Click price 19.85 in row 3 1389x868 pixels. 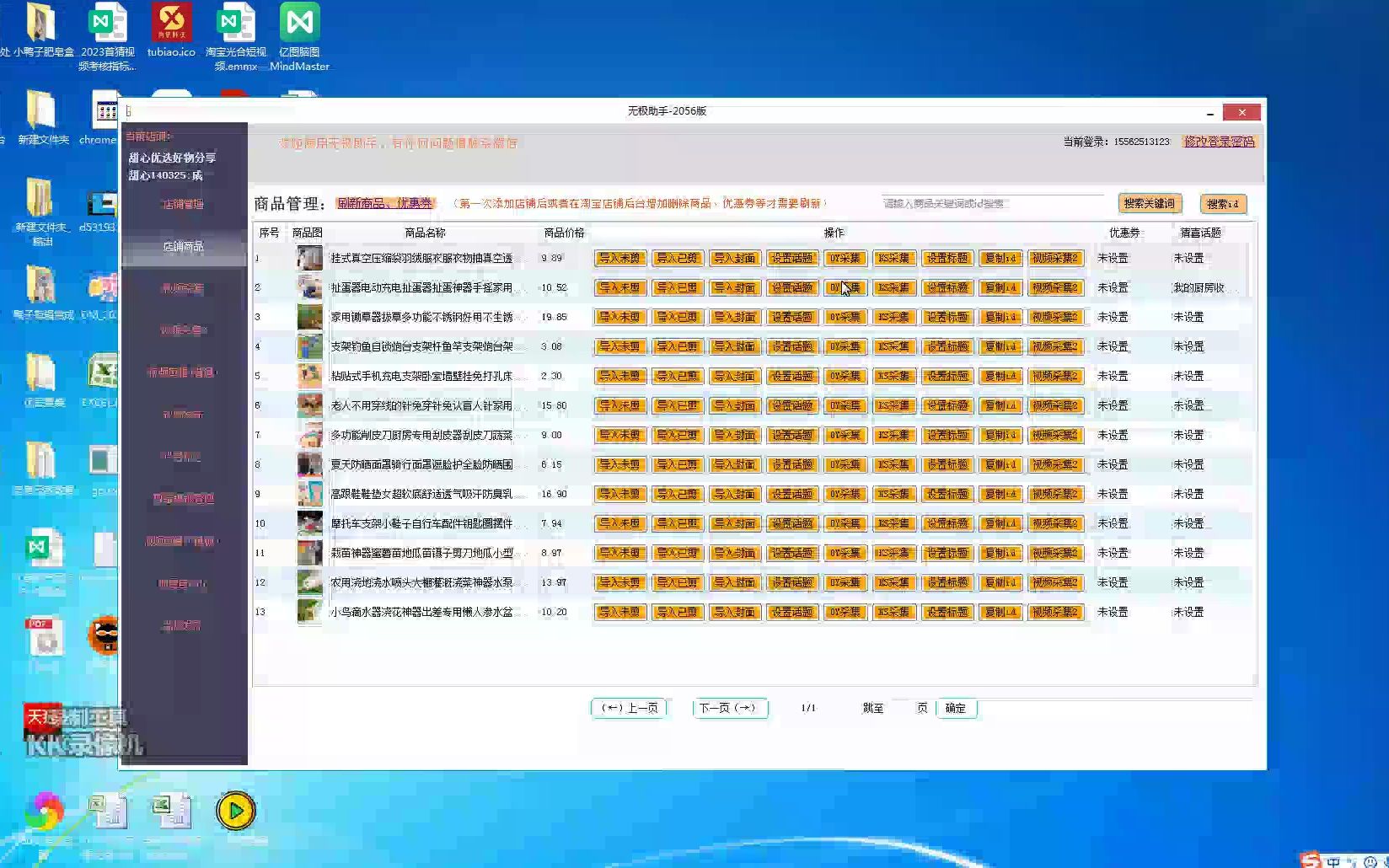click(554, 317)
